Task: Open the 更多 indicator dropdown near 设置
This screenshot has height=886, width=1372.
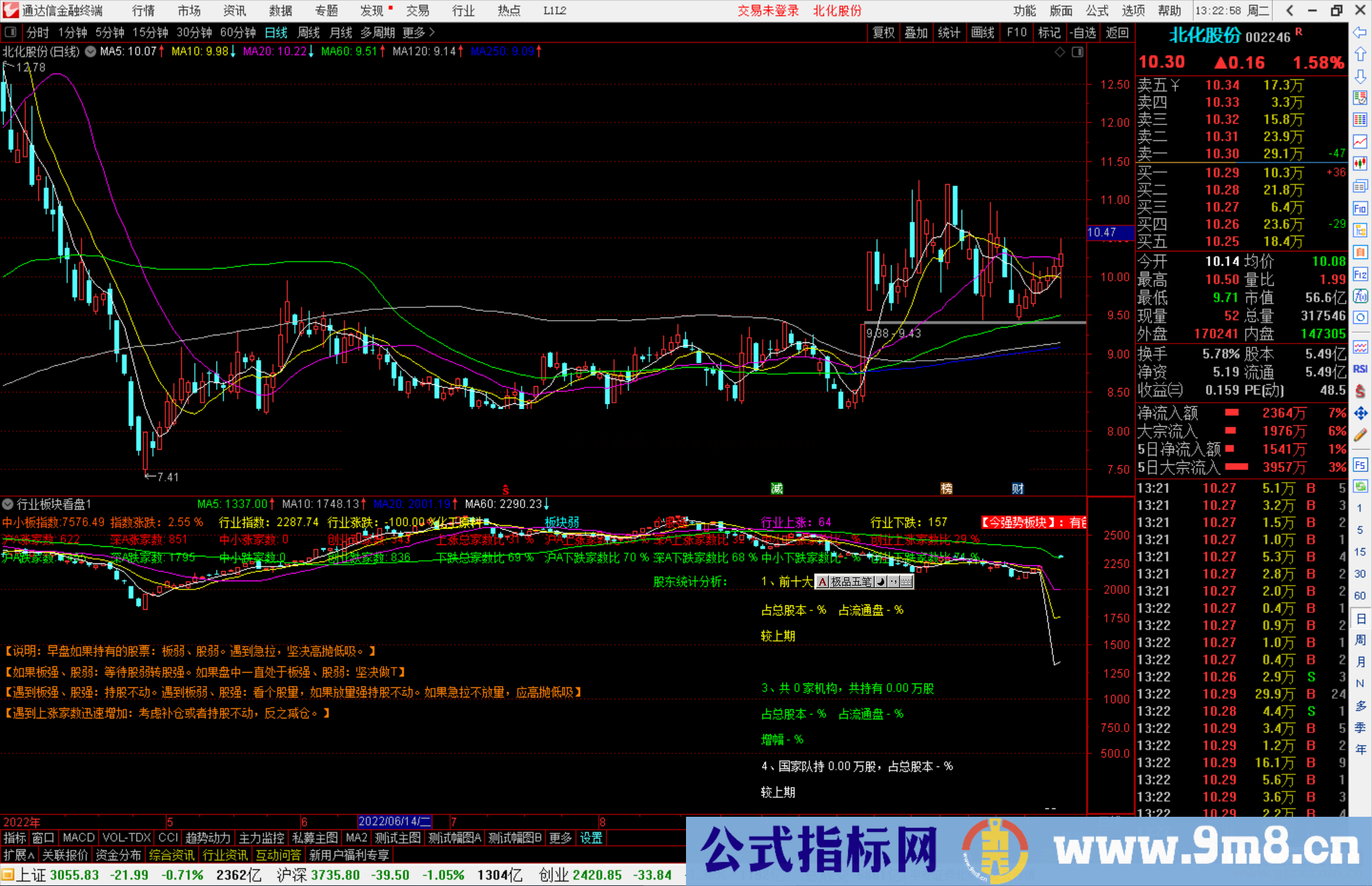Action: click(559, 838)
